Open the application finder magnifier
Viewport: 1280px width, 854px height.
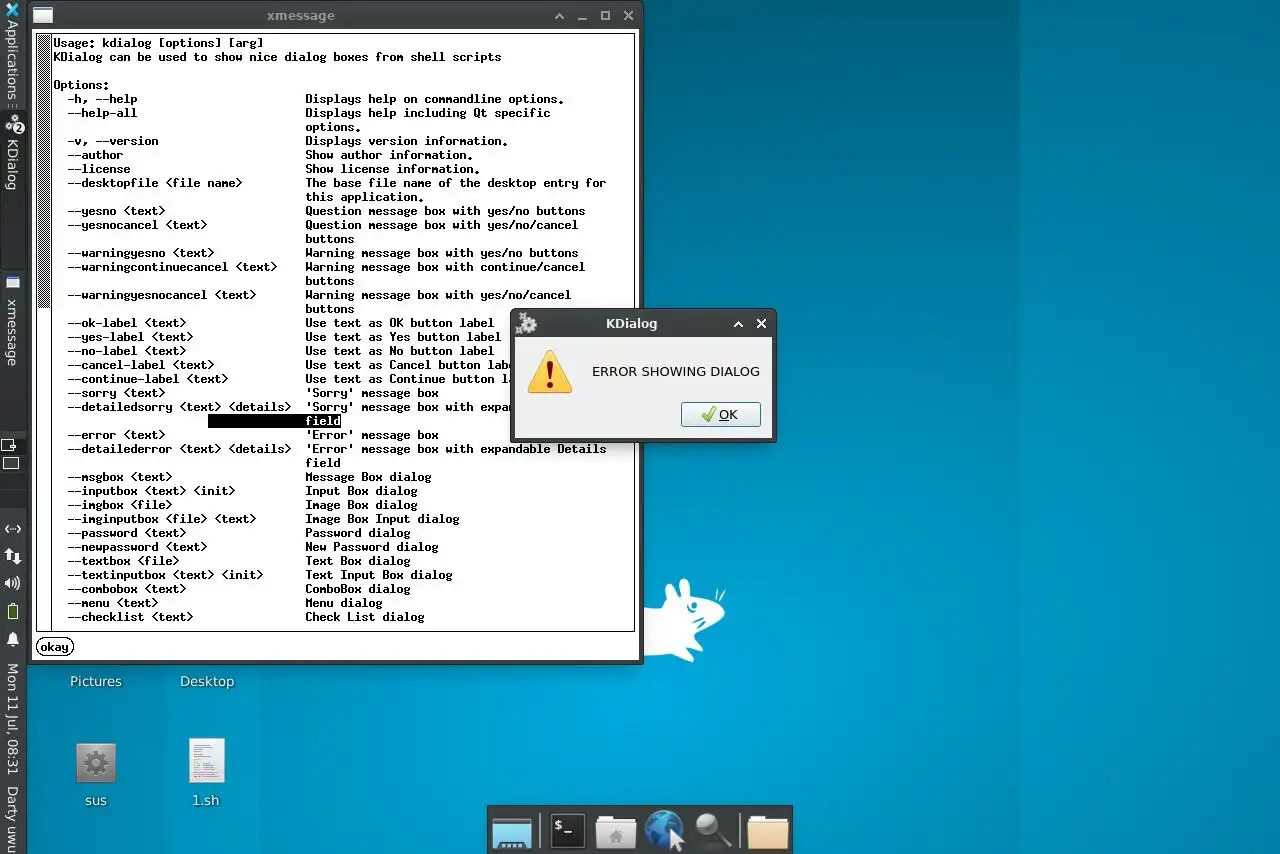click(x=713, y=831)
